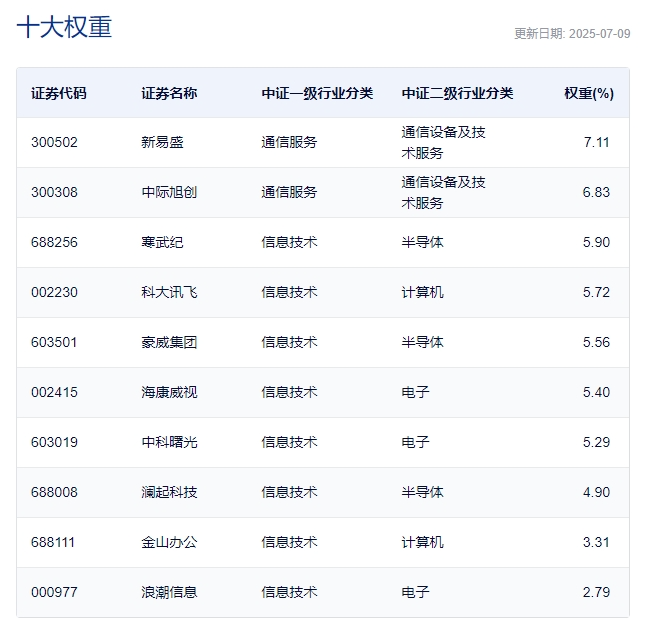
Task: Click 电子 in the 海康威视 row
Action: click(x=415, y=392)
